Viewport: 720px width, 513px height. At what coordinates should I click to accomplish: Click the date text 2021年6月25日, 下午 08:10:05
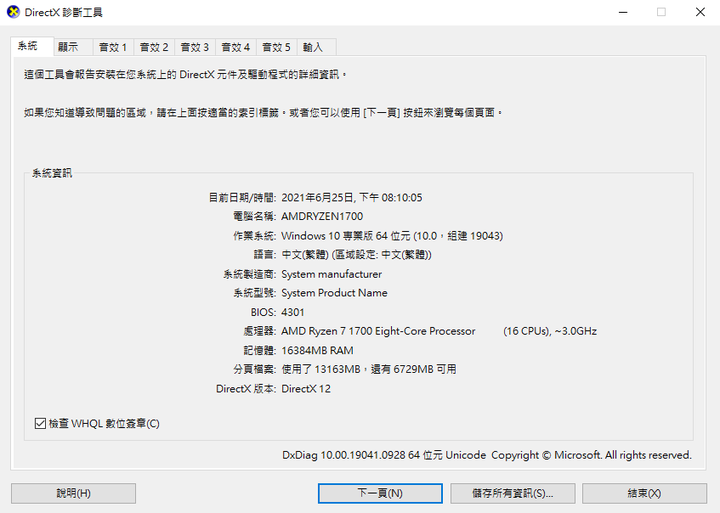click(352, 197)
